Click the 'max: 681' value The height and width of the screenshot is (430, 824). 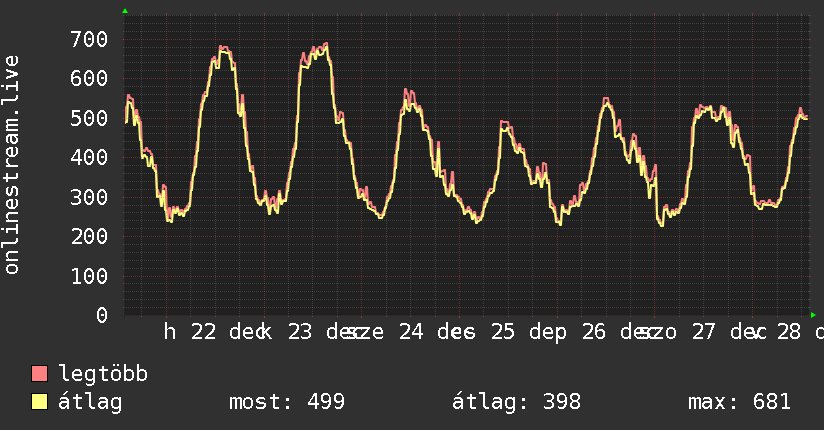739,402
